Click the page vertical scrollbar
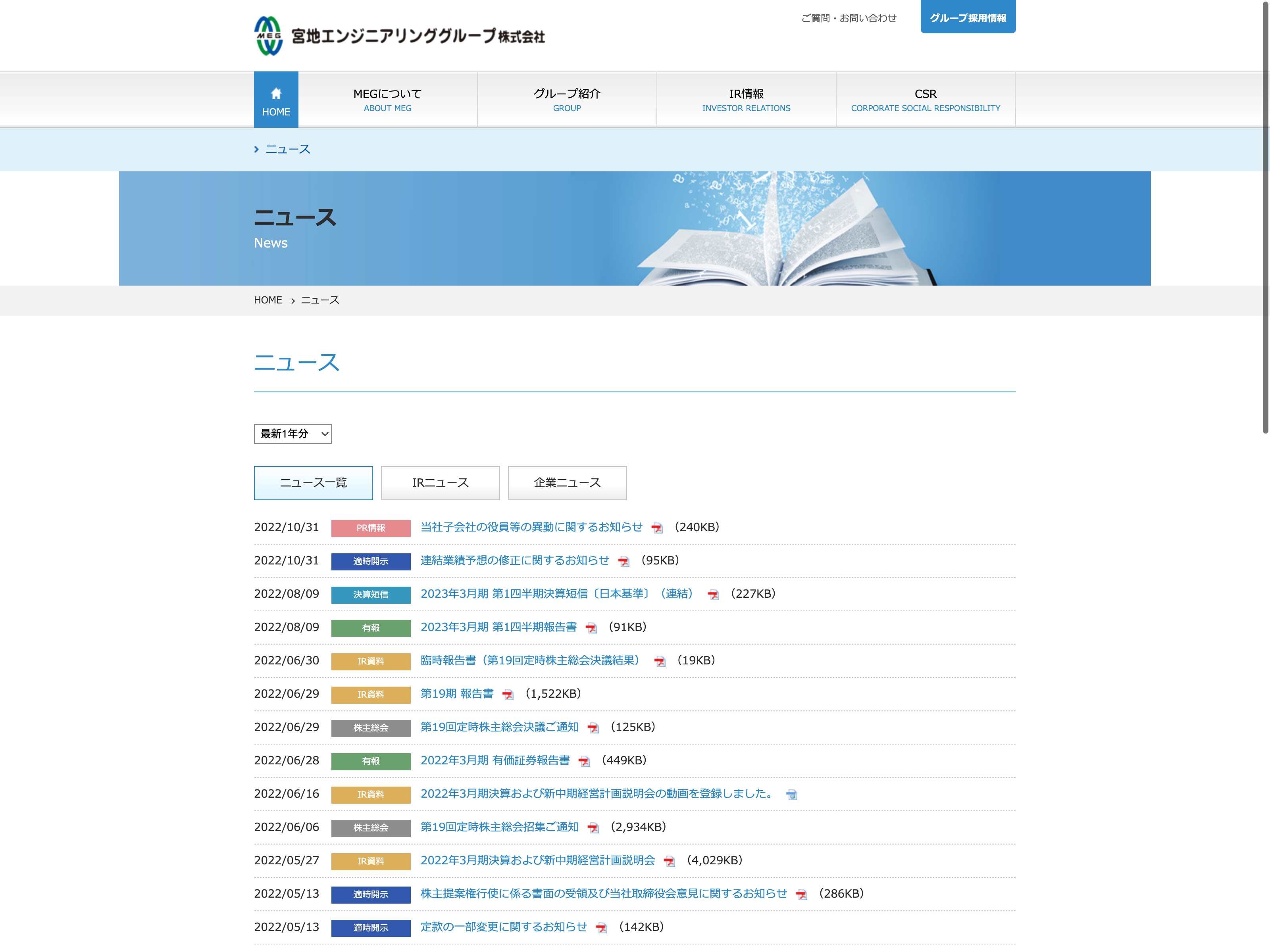This screenshot has width=1270, height=952. pyautogui.click(x=1265, y=218)
